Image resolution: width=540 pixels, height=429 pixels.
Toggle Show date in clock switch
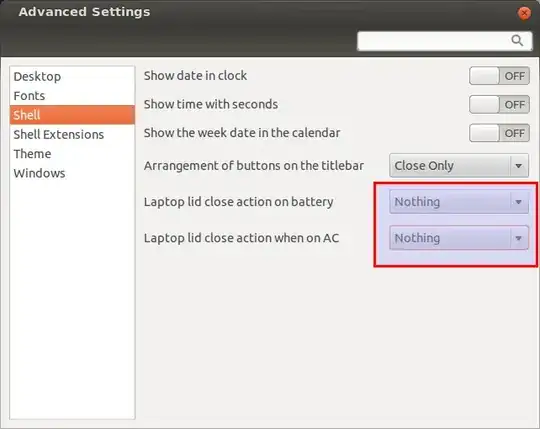click(x=499, y=76)
